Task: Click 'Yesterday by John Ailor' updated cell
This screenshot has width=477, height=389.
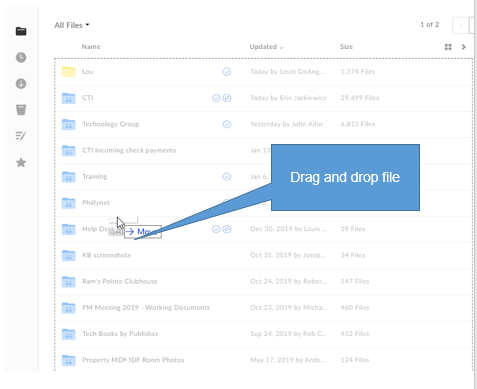Action: (287, 124)
